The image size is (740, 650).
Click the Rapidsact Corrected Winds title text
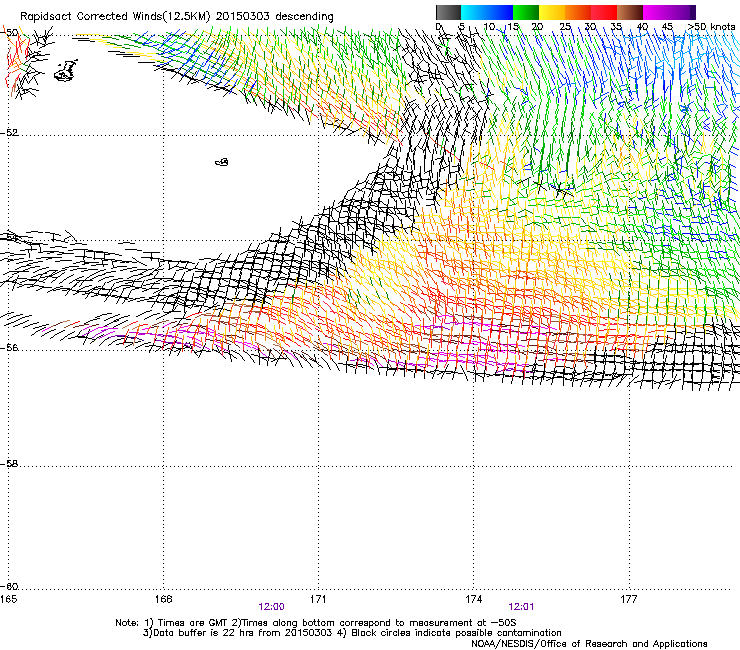tap(177, 17)
